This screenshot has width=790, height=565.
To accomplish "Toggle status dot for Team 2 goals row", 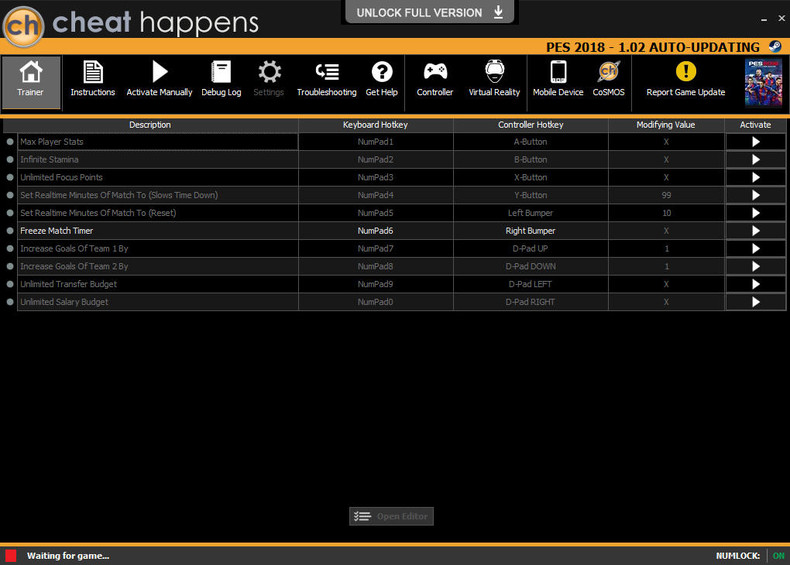I will tap(10, 266).
